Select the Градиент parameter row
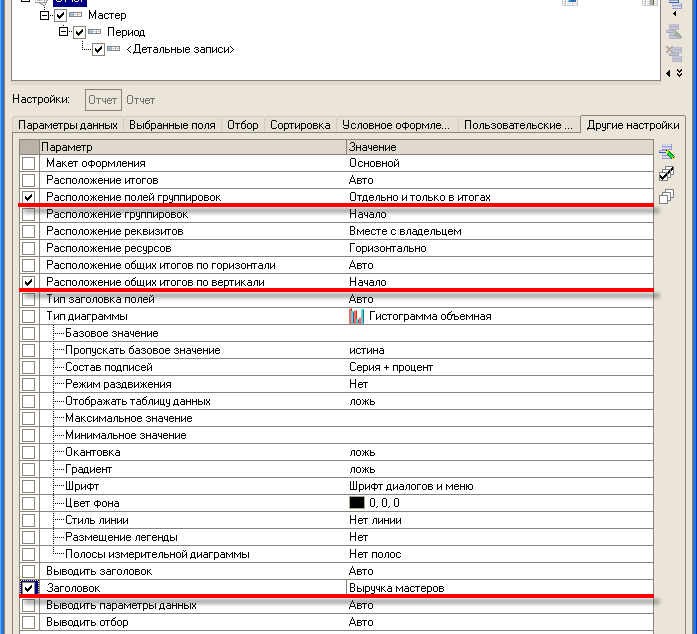This screenshot has width=697, height=634. pyautogui.click(x=336, y=469)
